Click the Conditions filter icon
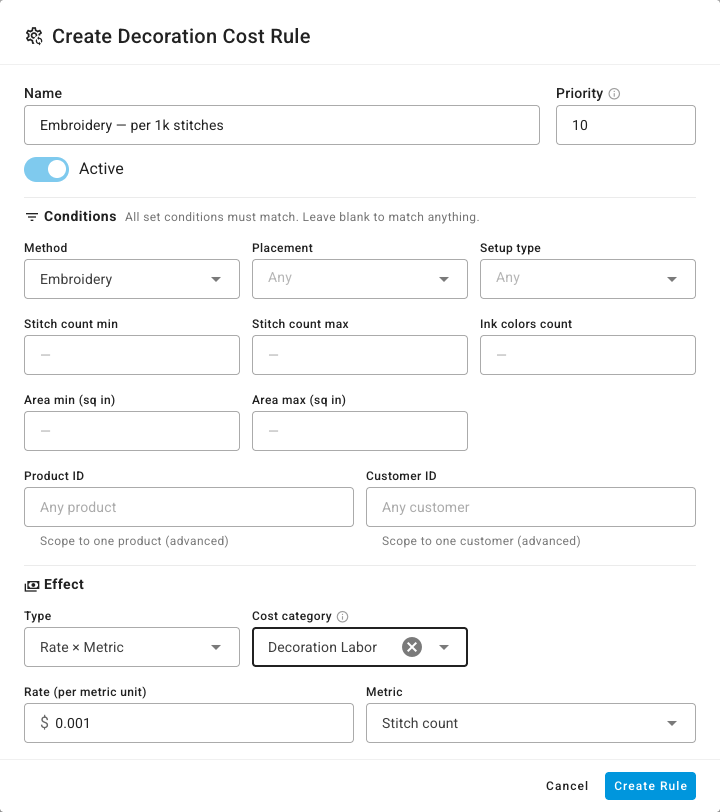 32,216
